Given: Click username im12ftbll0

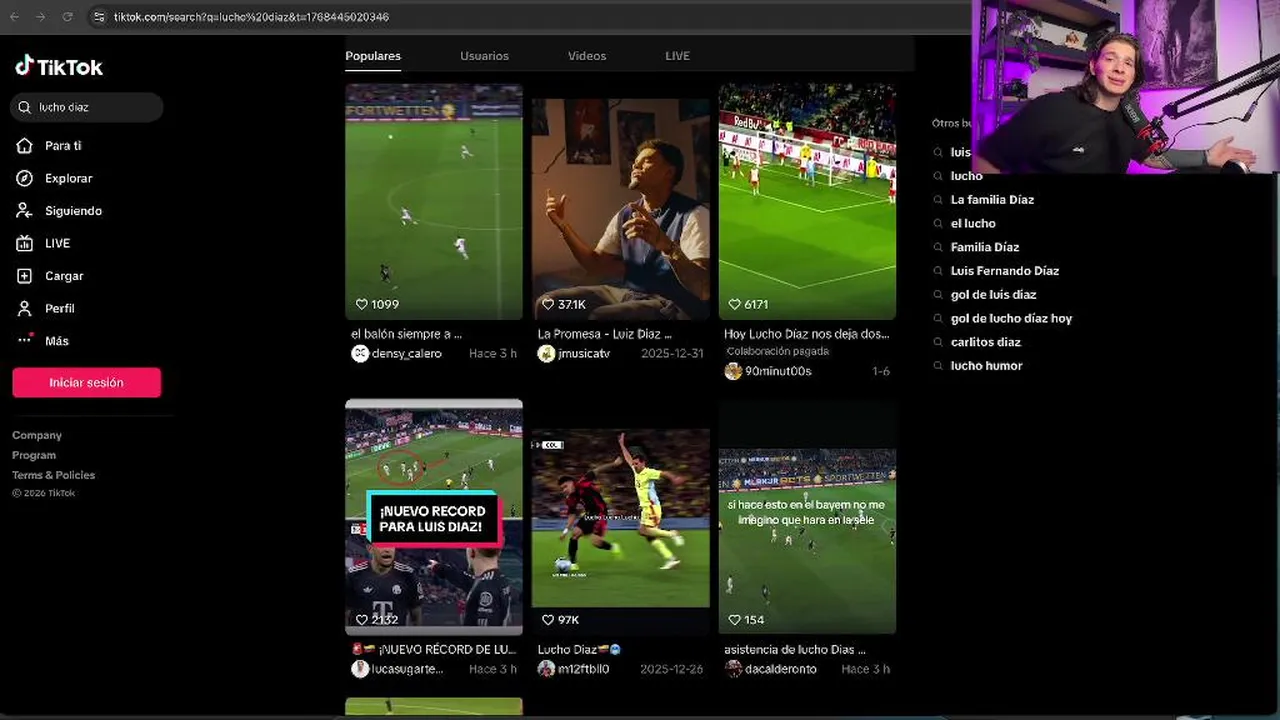Looking at the screenshot, I should [x=583, y=669].
